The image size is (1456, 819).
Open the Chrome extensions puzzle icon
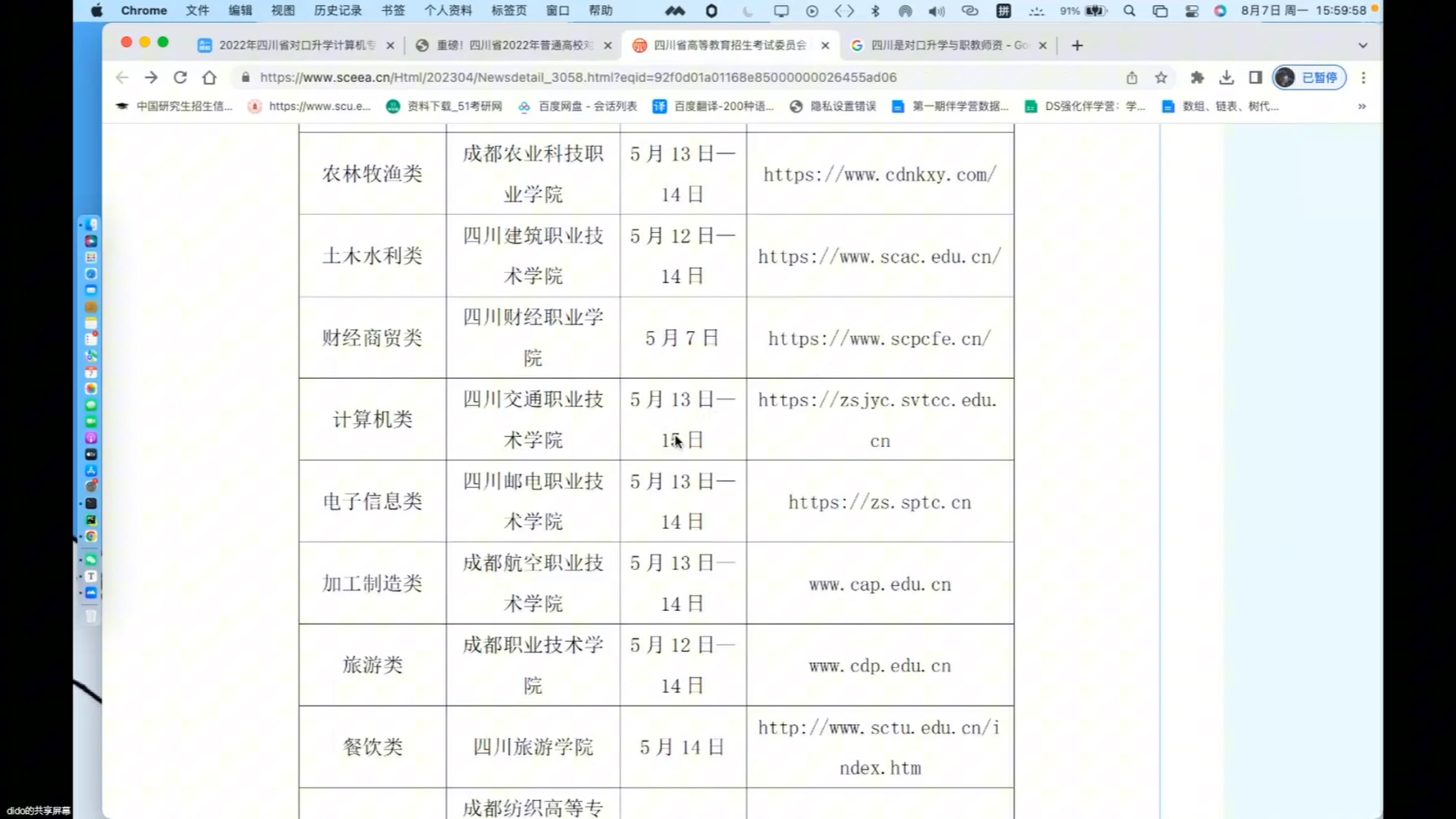pyautogui.click(x=1197, y=78)
